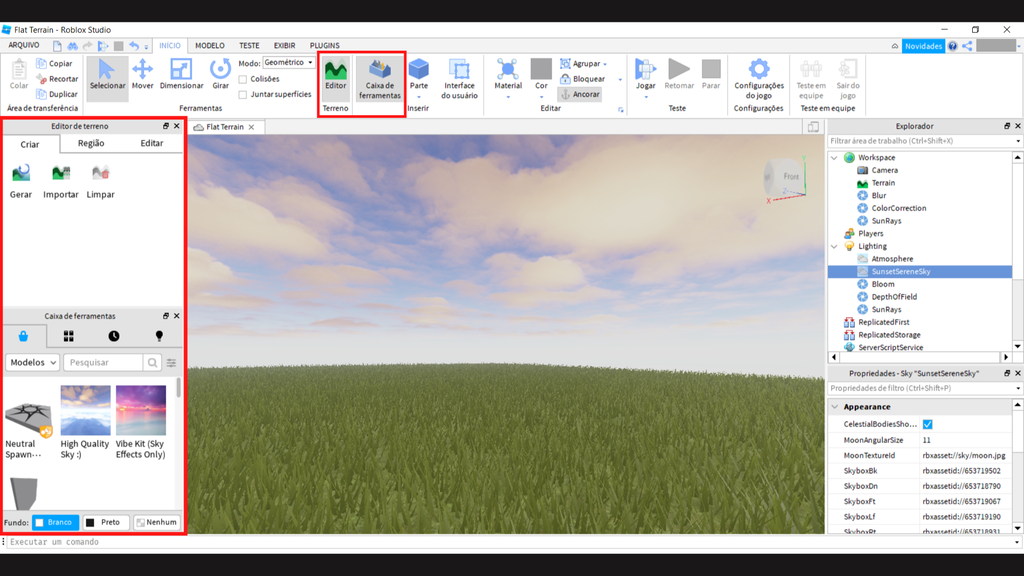Open the Modo Geométrico dropdown

pos(289,63)
